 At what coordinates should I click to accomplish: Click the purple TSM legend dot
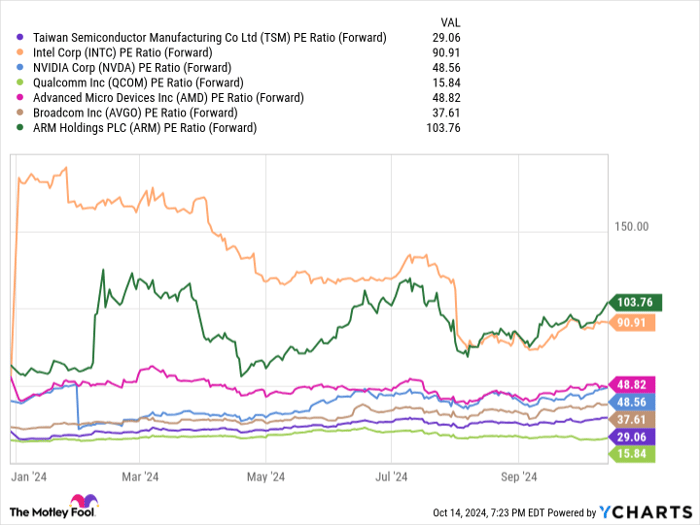tap(19, 38)
